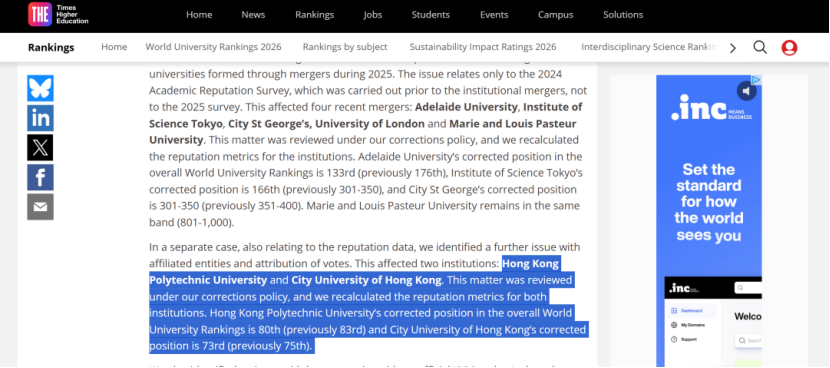This screenshot has height=368, width=830.
Task: Open the Jobs menu
Action: pyautogui.click(x=373, y=15)
